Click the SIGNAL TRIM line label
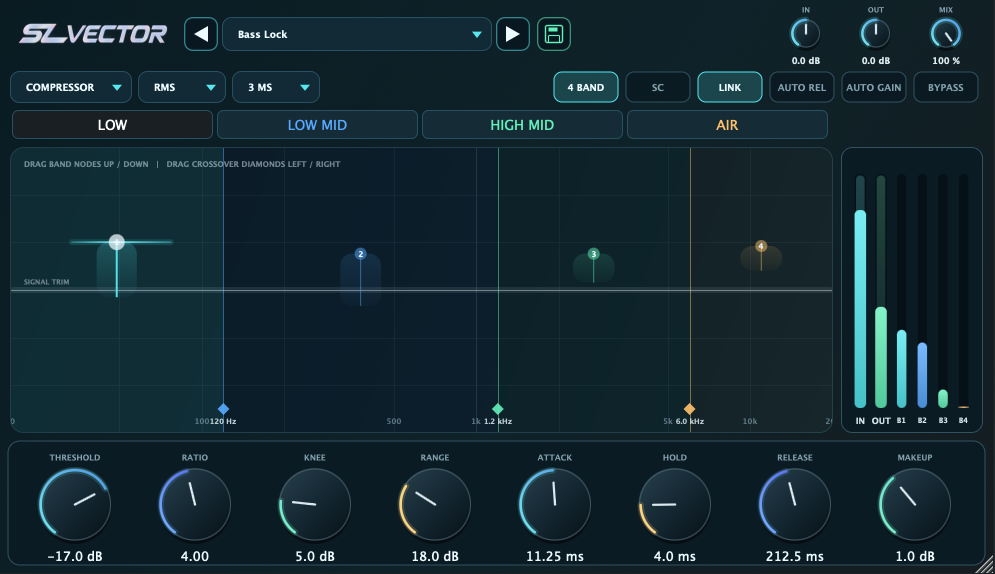Image resolution: width=995 pixels, height=574 pixels. pos(46,282)
